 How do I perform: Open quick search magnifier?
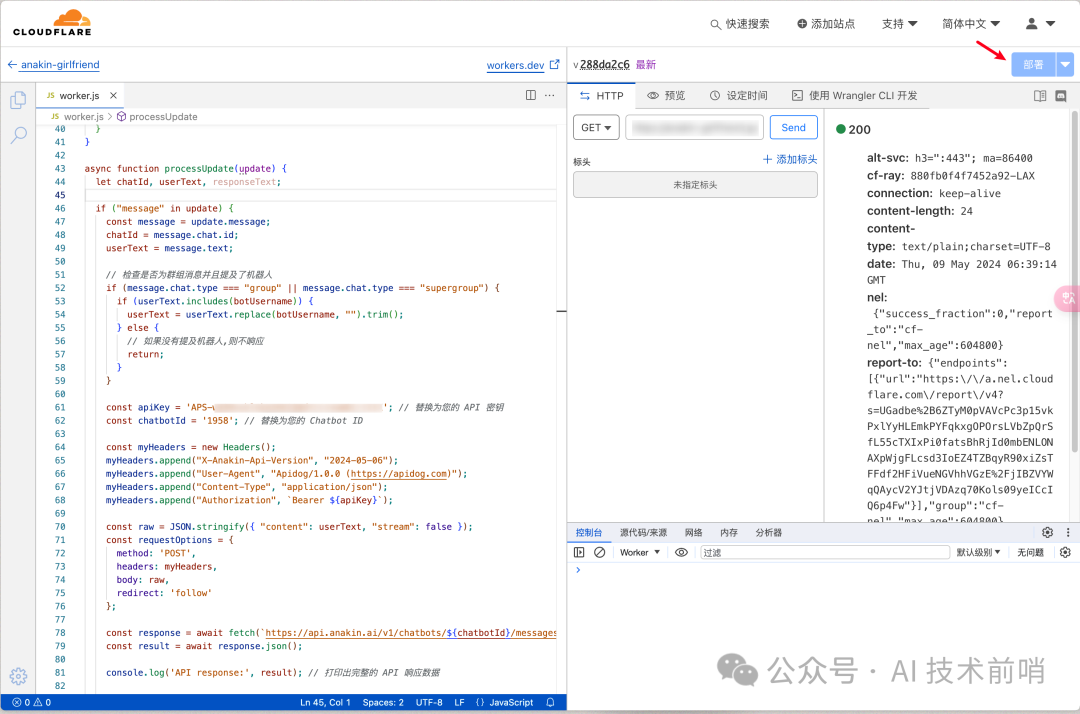click(716, 25)
